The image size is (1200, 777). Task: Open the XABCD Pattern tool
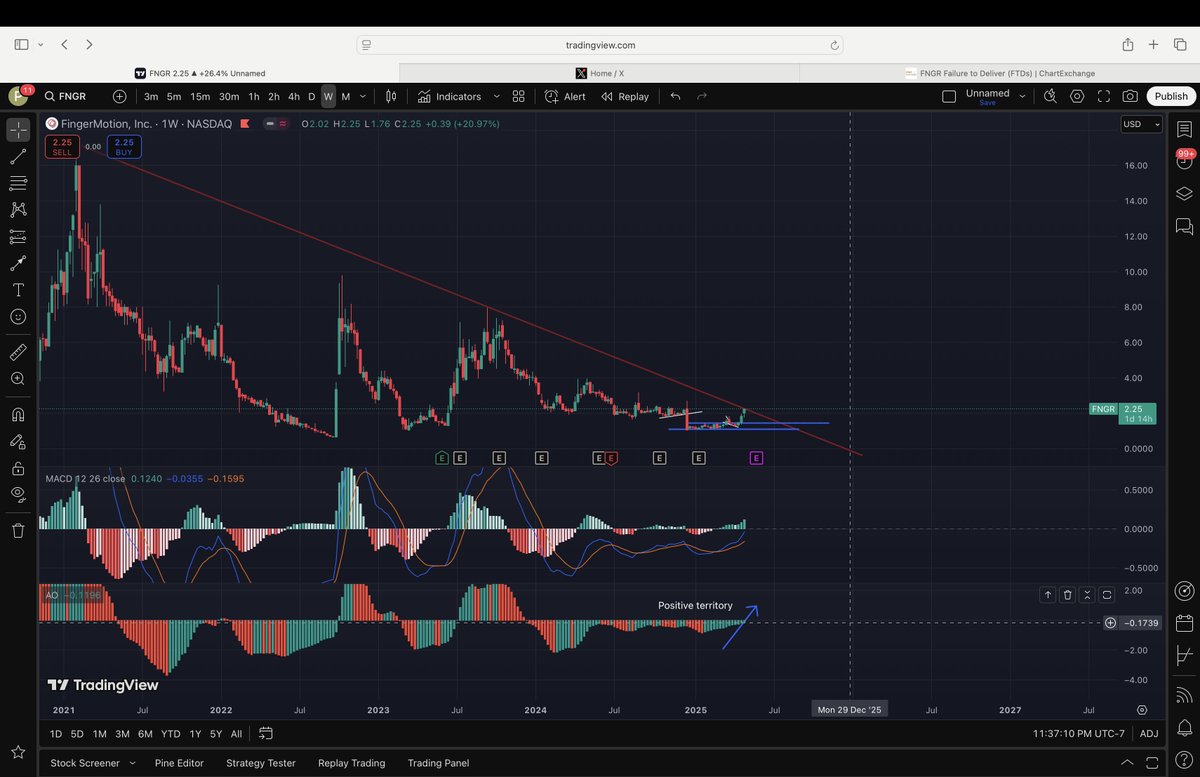(17, 209)
